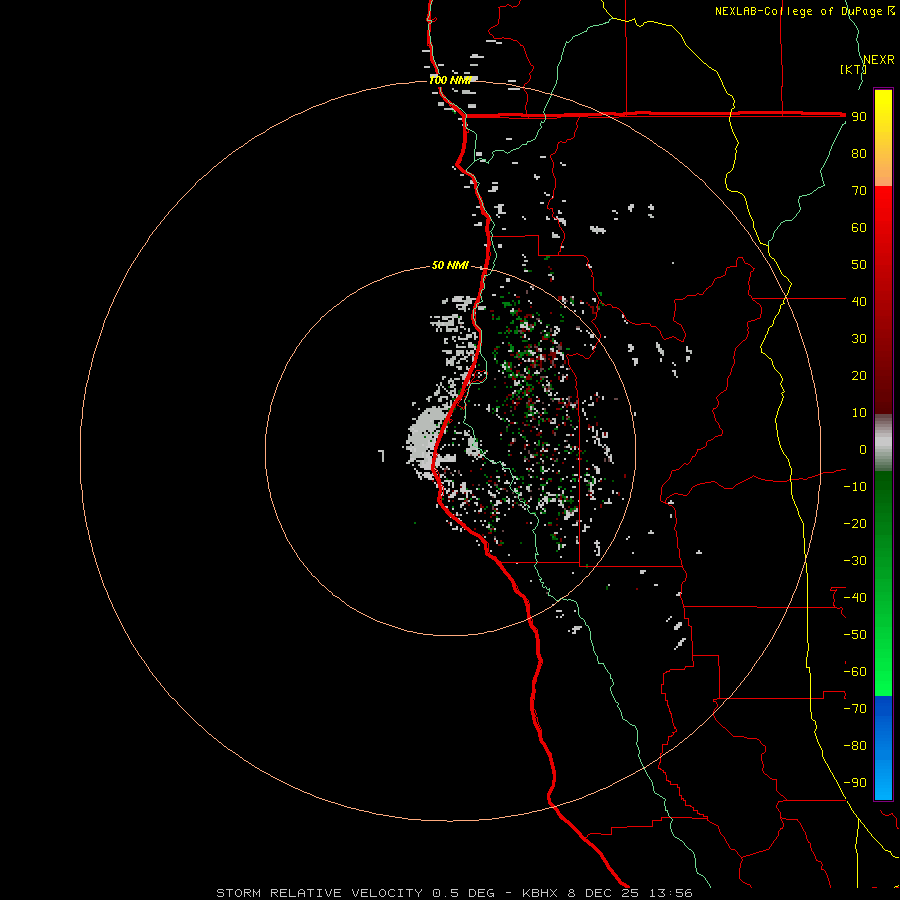This screenshot has height=900, width=900.
Task: Pick the orange segment between 70 and 80
Action: point(883,169)
